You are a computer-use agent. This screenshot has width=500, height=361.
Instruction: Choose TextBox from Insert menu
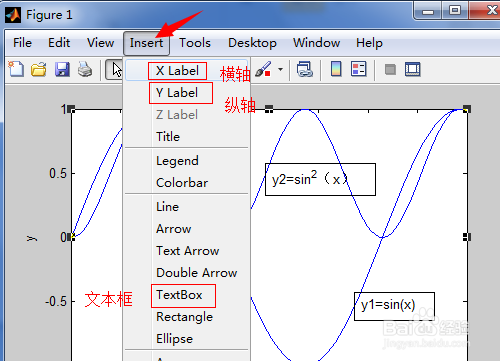(187, 295)
